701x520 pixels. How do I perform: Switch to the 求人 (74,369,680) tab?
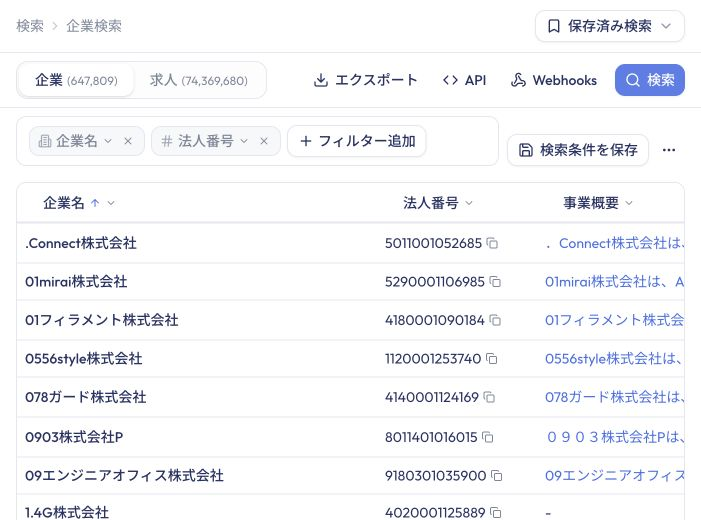point(198,80)
